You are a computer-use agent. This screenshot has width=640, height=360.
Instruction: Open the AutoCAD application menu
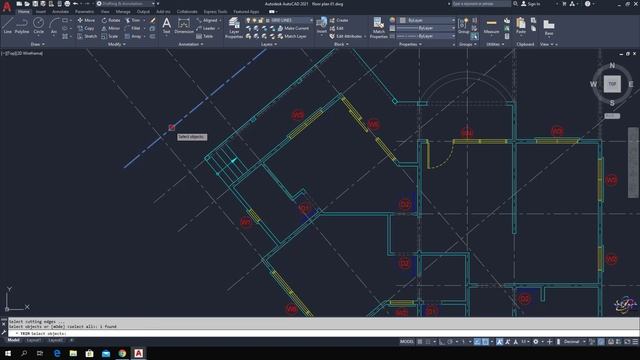(7, 6)
